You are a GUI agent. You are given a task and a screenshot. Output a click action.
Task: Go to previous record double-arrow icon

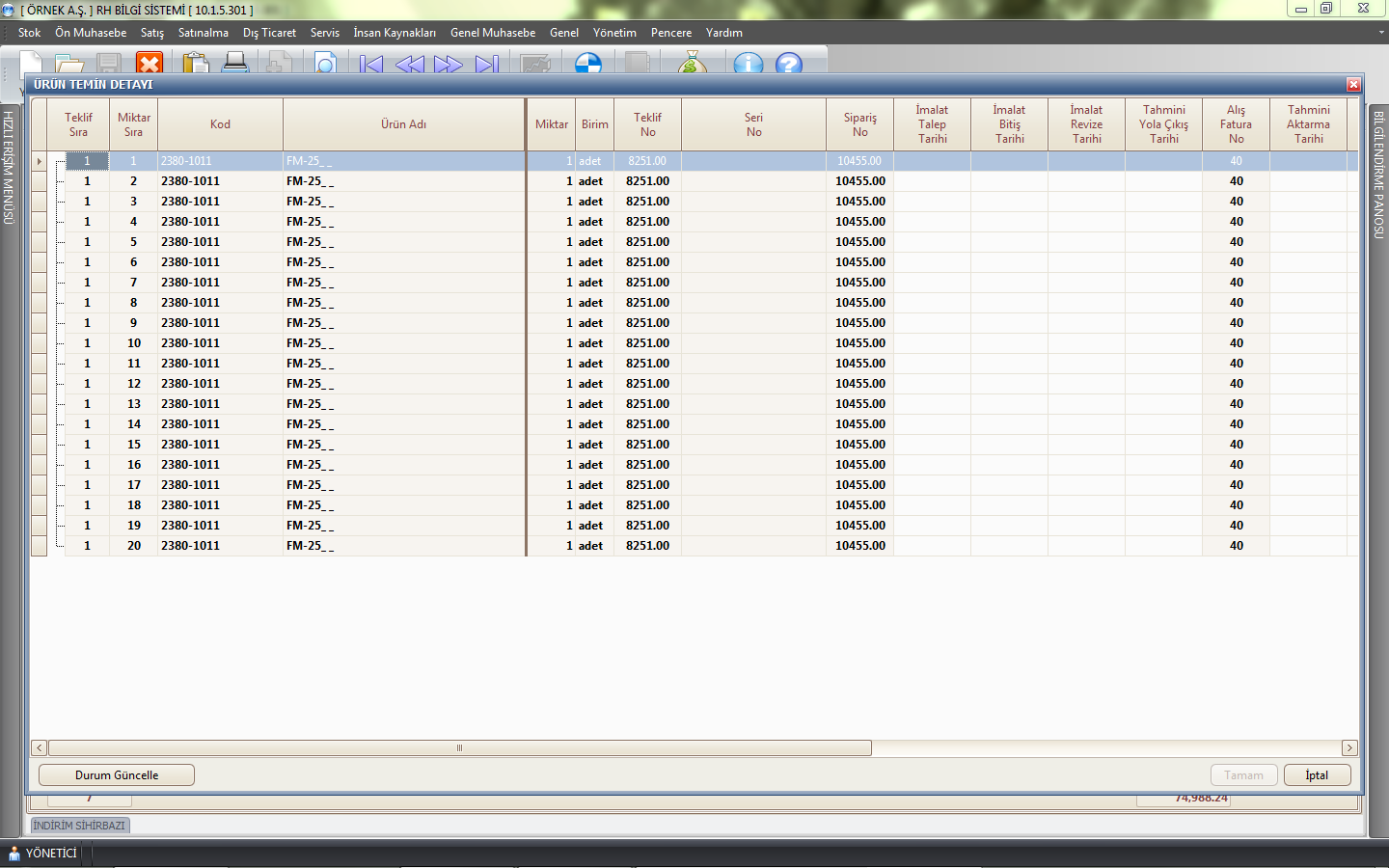point(410,65)
